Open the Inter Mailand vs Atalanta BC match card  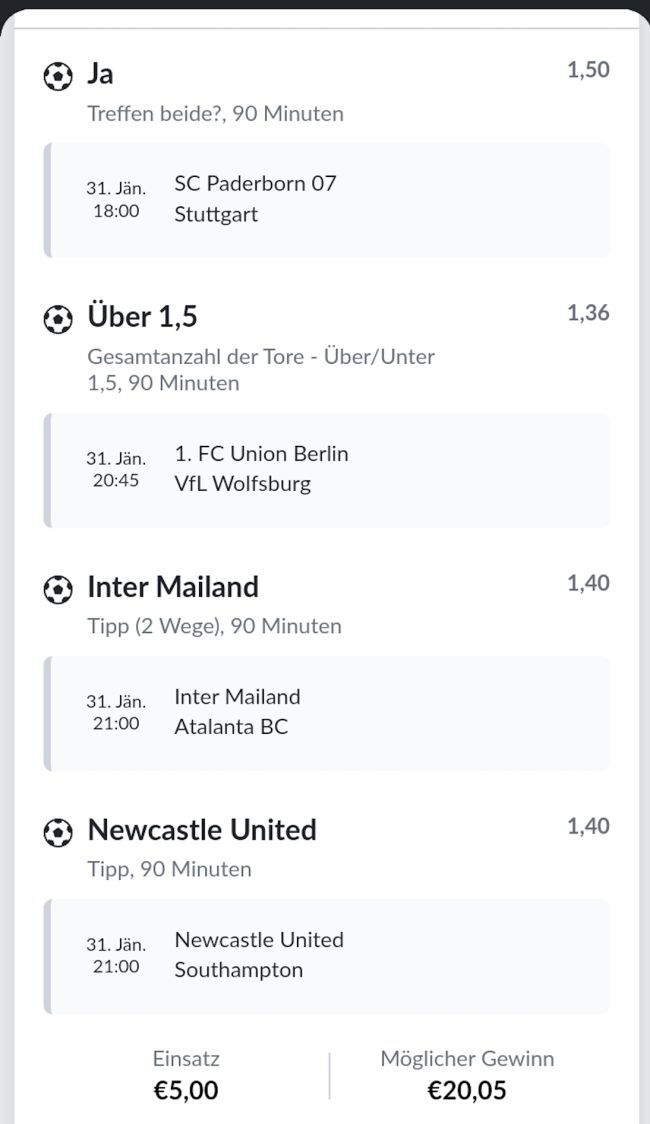coord(326,712)
